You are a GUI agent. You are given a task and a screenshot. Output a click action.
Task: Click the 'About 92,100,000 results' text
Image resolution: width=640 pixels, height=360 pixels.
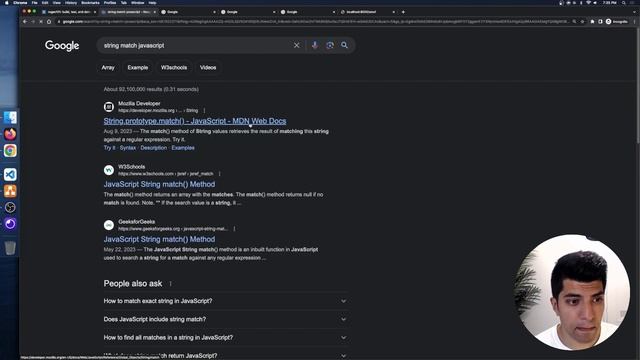tap(151, 89)
